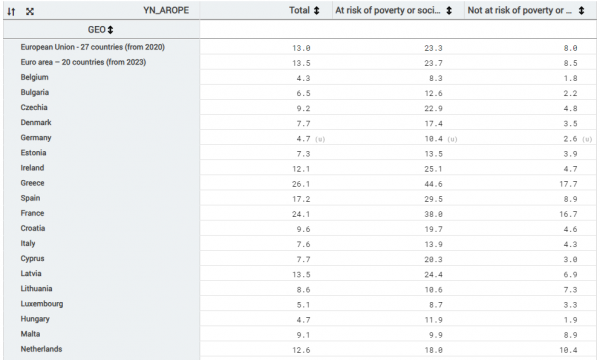Sort the At risk of poverty column
The width and height of the screenshot is (600, 360).
click(x=449, y=11)
